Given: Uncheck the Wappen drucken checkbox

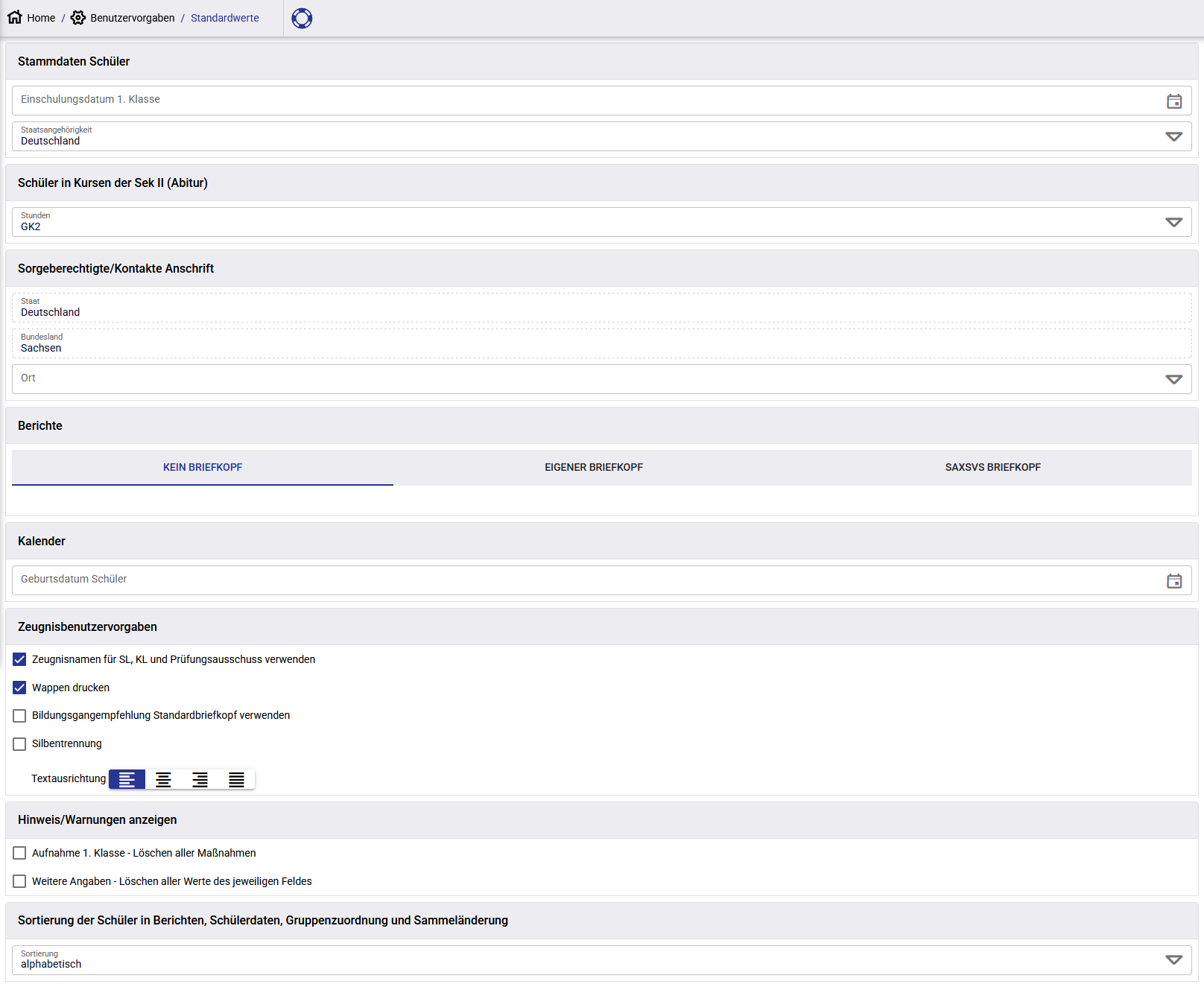Looking at the screenshot, I should (19, 688).
